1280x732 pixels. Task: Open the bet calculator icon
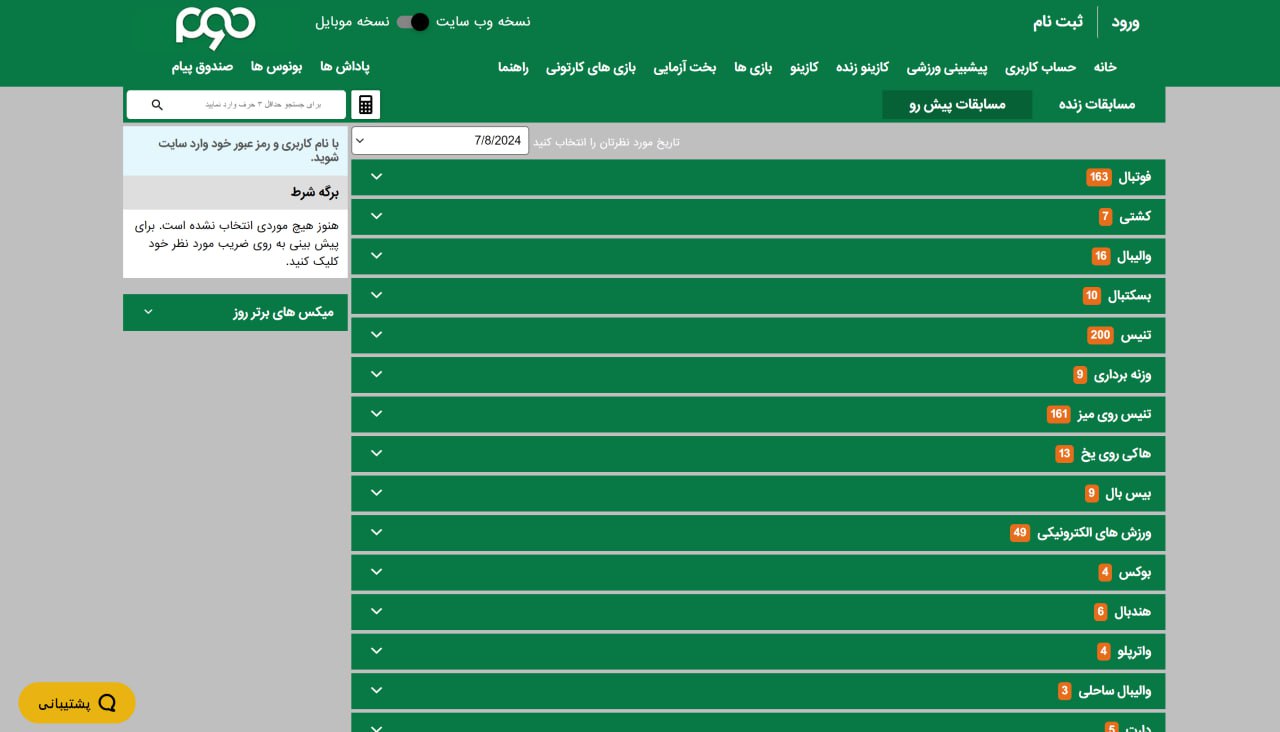366,105
